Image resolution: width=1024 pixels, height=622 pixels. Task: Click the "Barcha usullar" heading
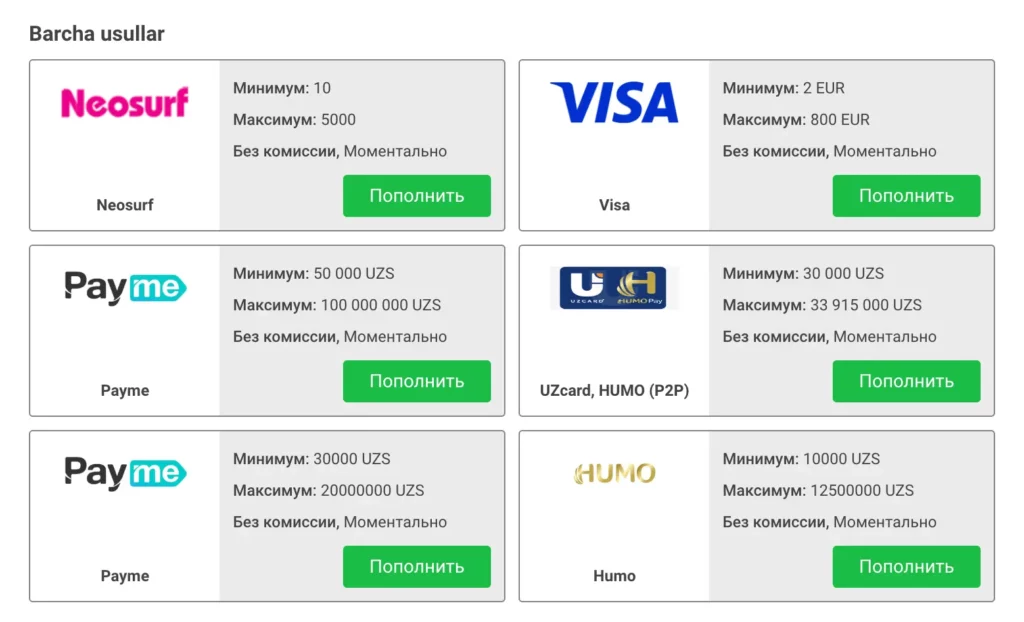[x=97, y=34]
